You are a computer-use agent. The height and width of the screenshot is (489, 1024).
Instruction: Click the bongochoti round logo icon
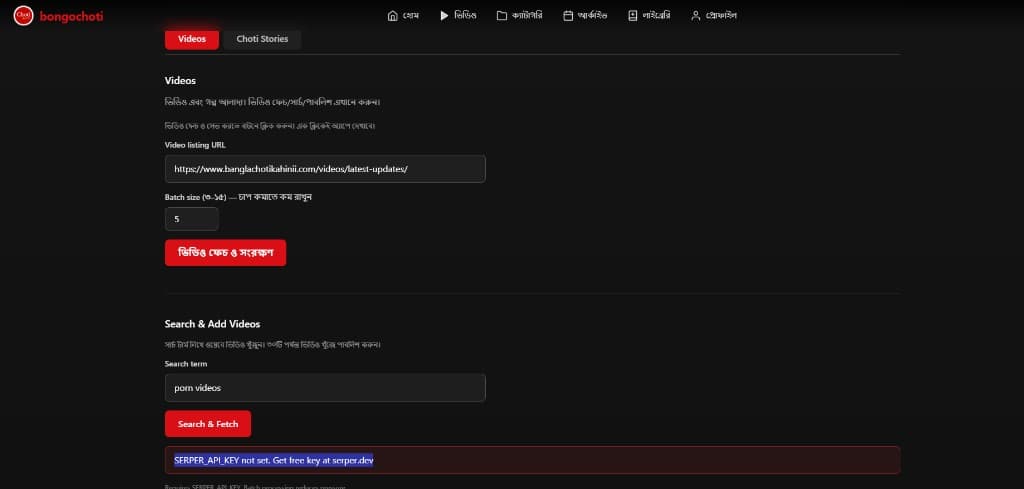[23, 16]
